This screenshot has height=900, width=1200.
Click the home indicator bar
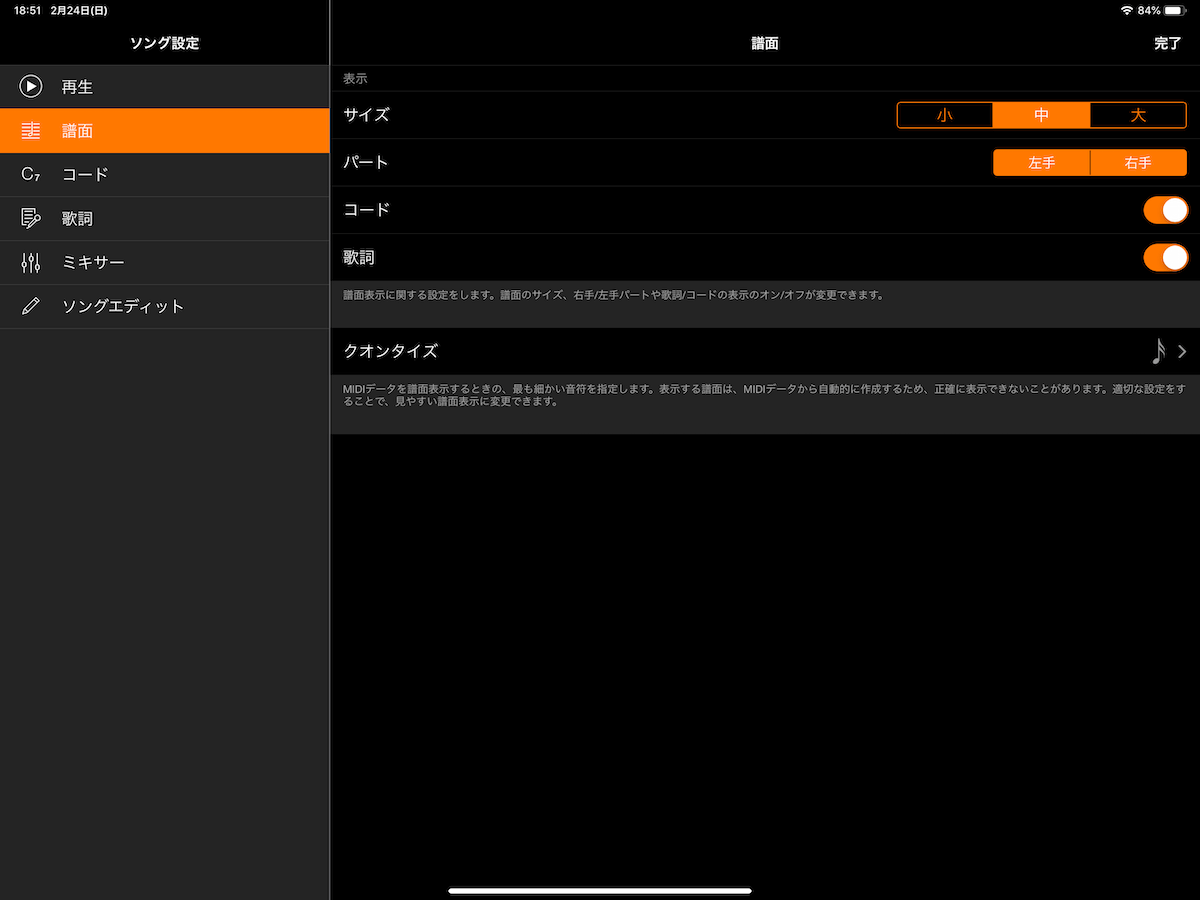(x=600, y=890)
